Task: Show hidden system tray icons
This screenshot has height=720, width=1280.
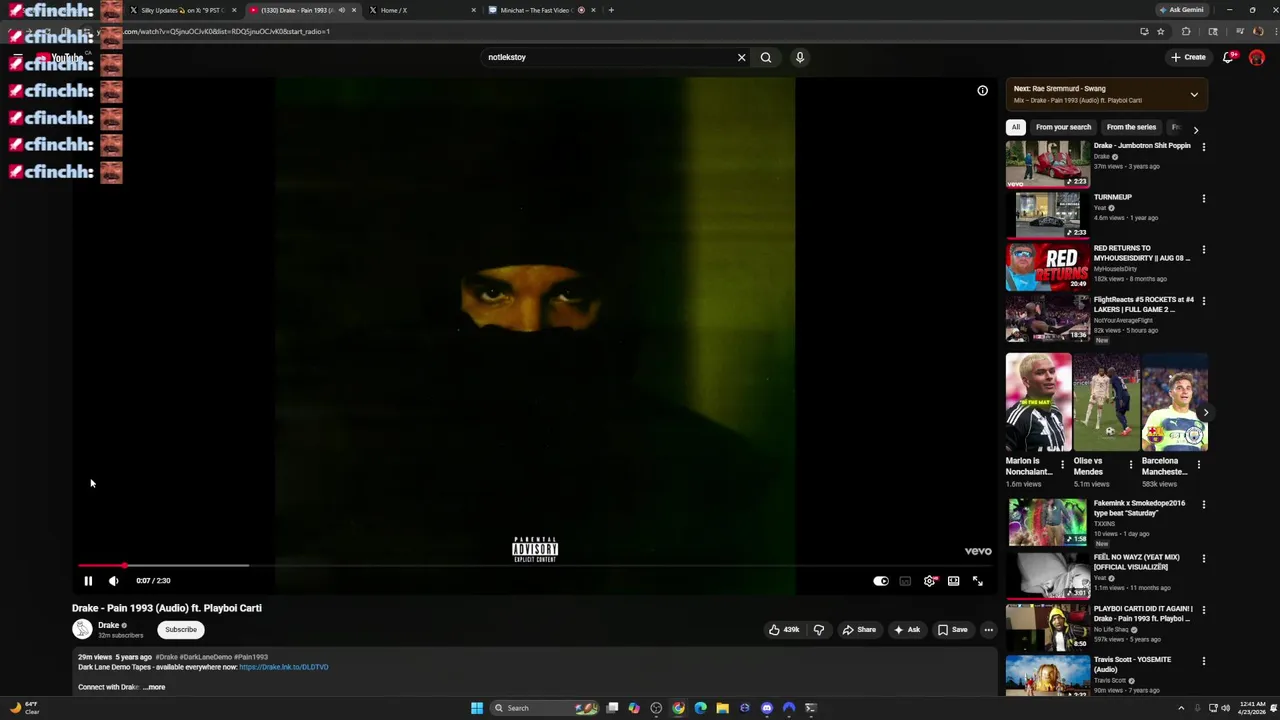Action: pyautogui.click(x=1181, y=708)
